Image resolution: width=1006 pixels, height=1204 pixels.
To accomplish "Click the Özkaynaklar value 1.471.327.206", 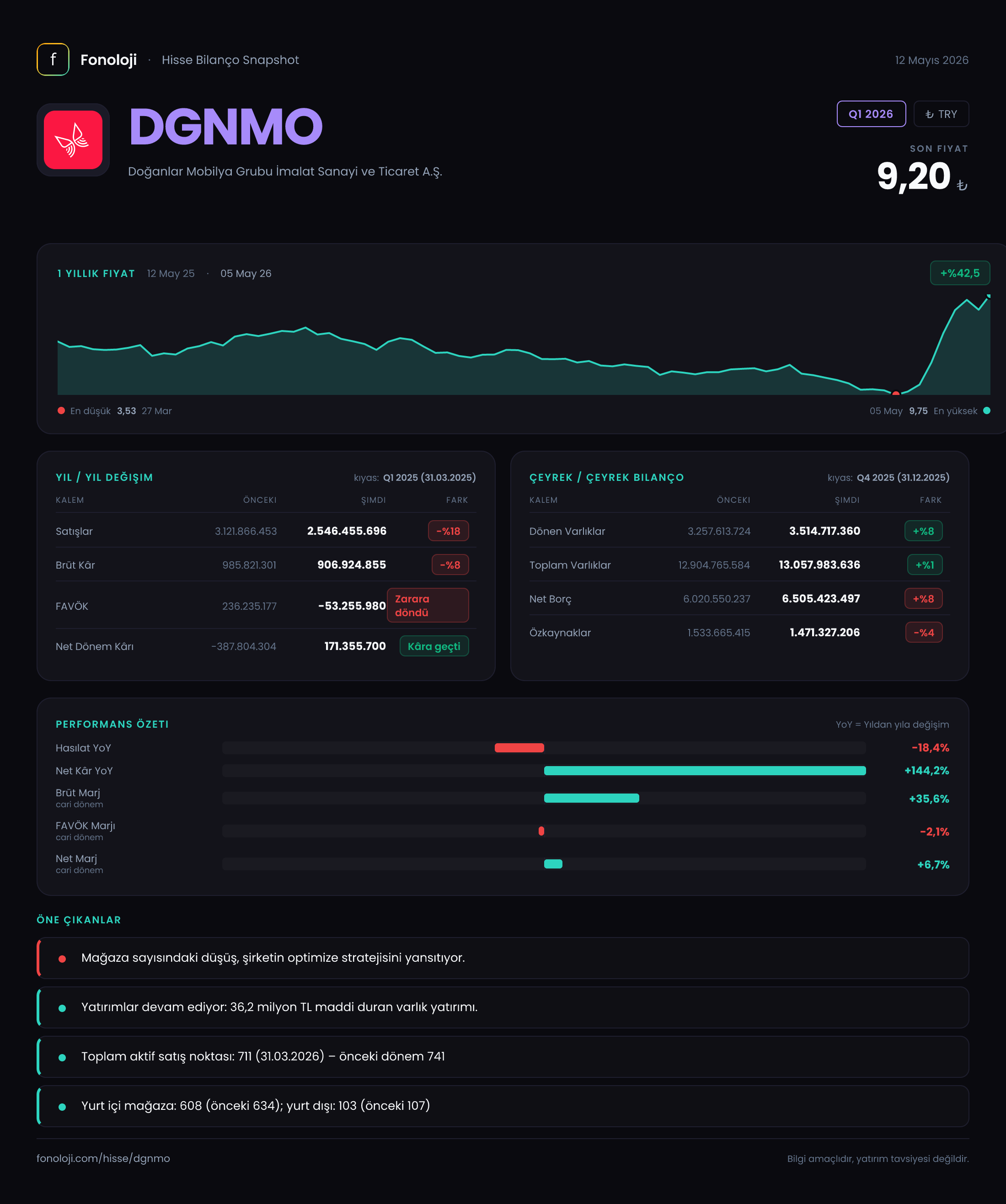I will 825,632.
